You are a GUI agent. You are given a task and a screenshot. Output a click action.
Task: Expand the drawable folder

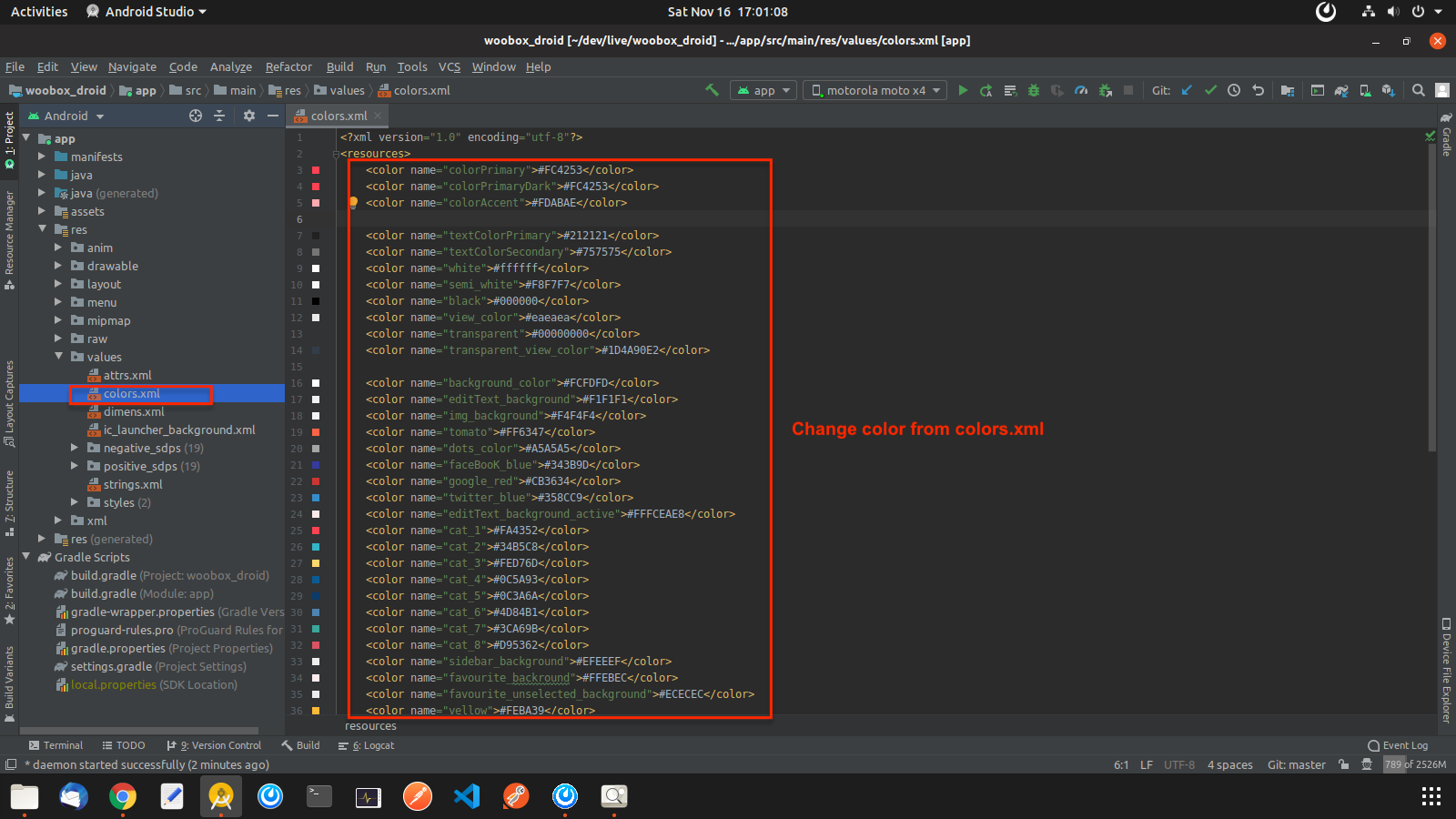click(58, 266)
